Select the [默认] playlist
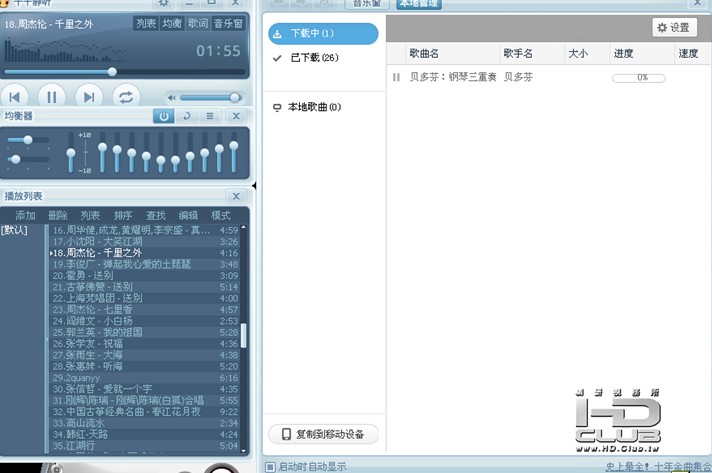712x473 pixels. pos(14,230)
